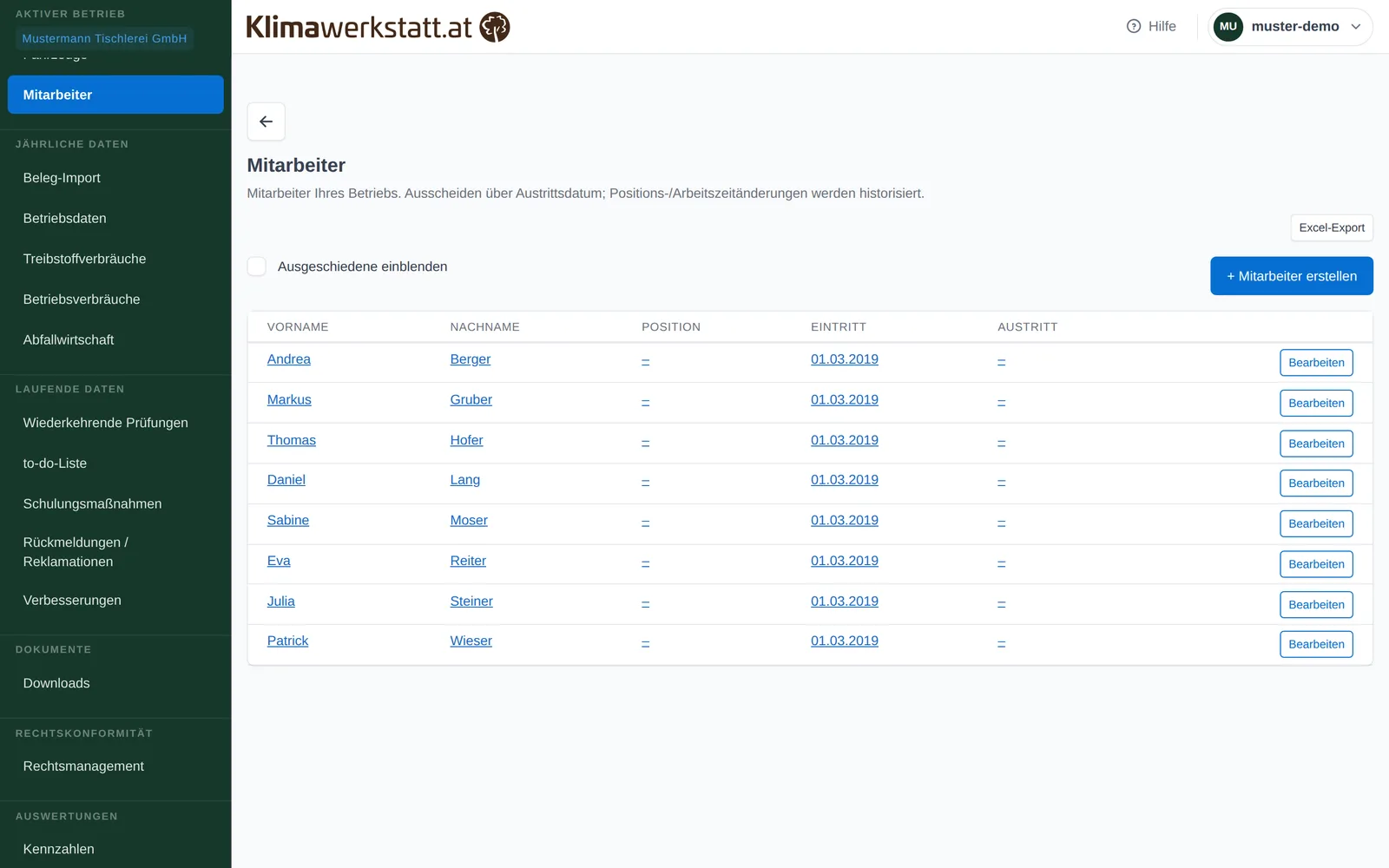The width and height of the screenshot is (1389, 868).
Task: Click Bearbeiten for Markus Gruber
Action: point(1316,403)
